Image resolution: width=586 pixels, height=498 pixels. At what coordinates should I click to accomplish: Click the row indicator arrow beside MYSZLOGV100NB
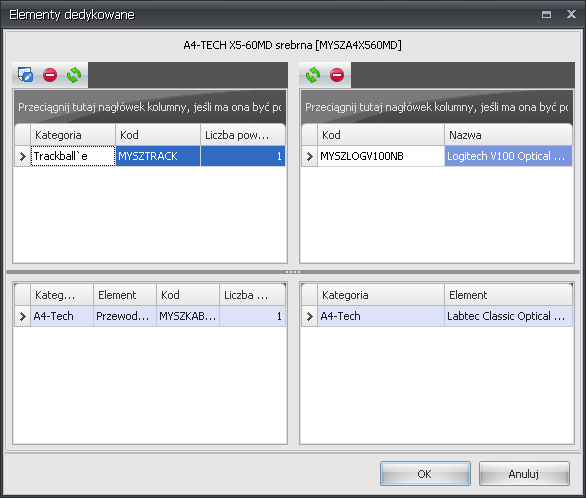[309, 156]
